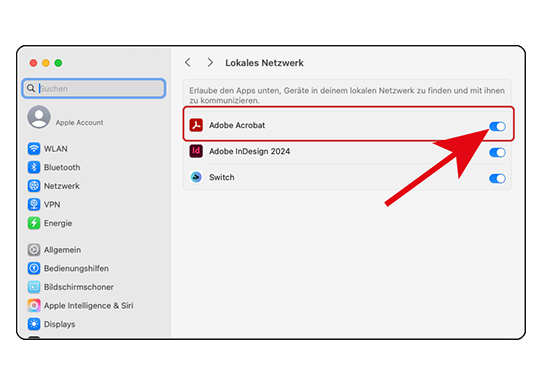Click the Switch app name
This screenshot has width=540, height=384.
point(221,177)
